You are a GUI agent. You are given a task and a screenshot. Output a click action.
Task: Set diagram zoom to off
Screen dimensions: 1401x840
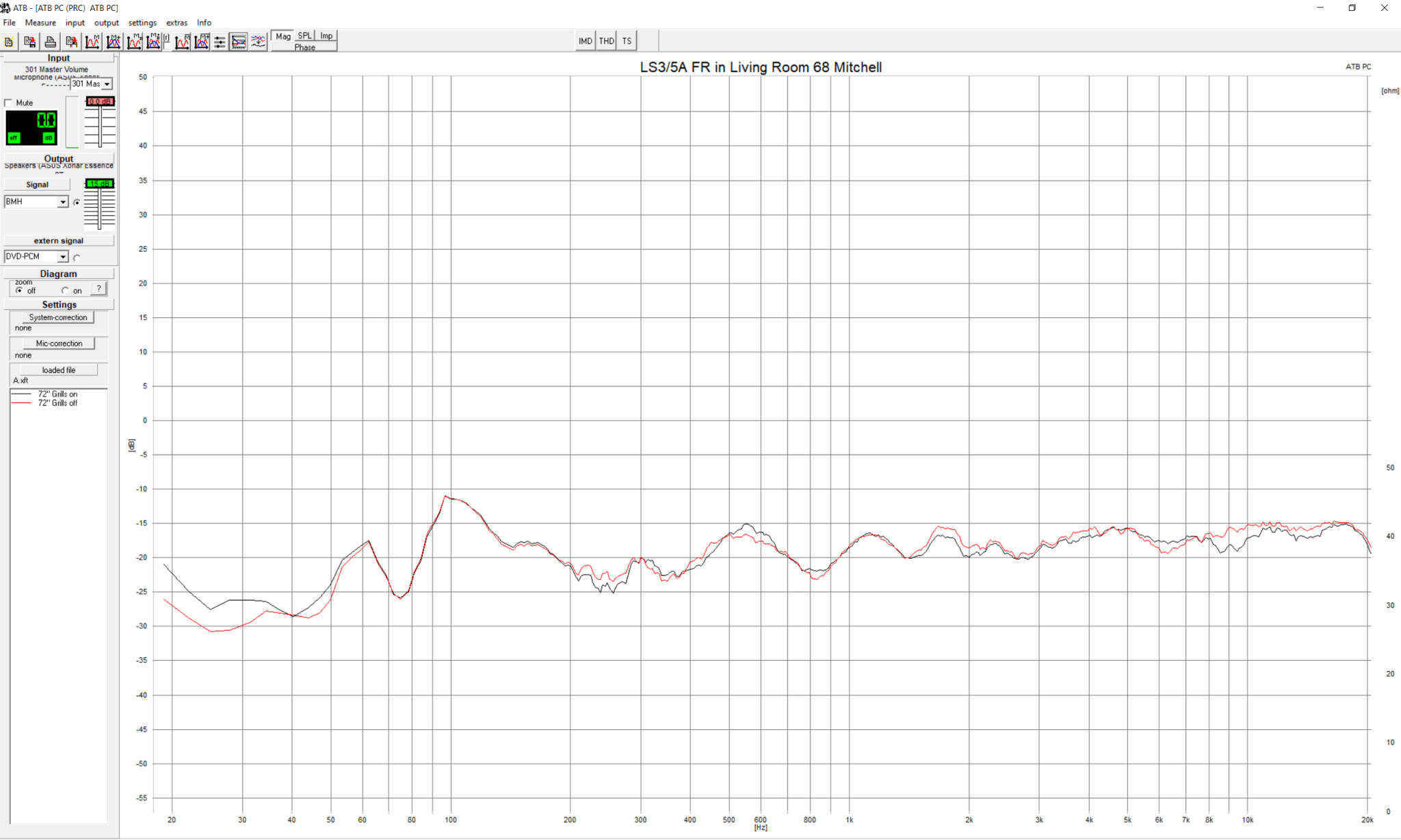pyautogui.click(x=19, y=291)
